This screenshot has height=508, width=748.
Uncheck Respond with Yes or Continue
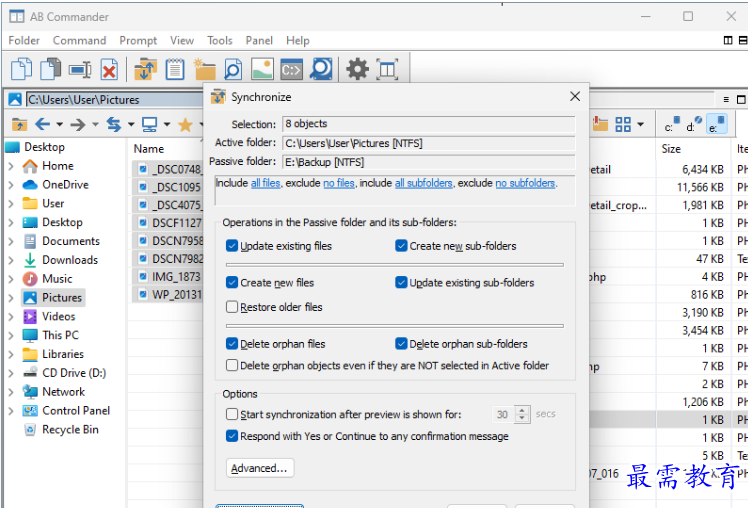232,436
